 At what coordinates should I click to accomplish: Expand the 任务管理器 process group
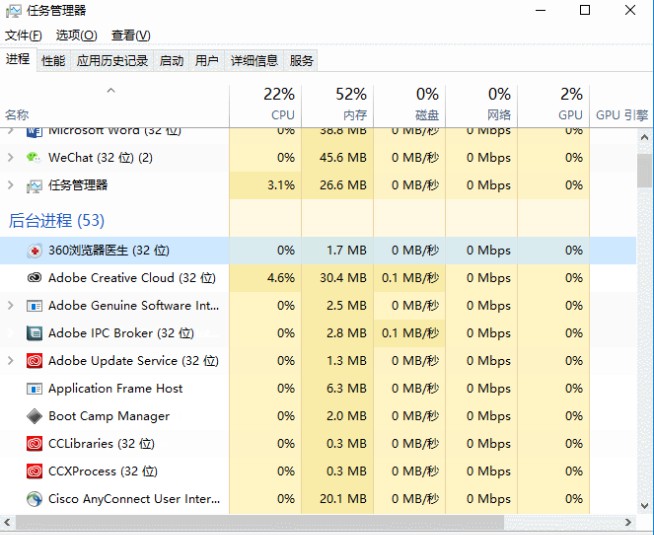(x=11, y=185)
